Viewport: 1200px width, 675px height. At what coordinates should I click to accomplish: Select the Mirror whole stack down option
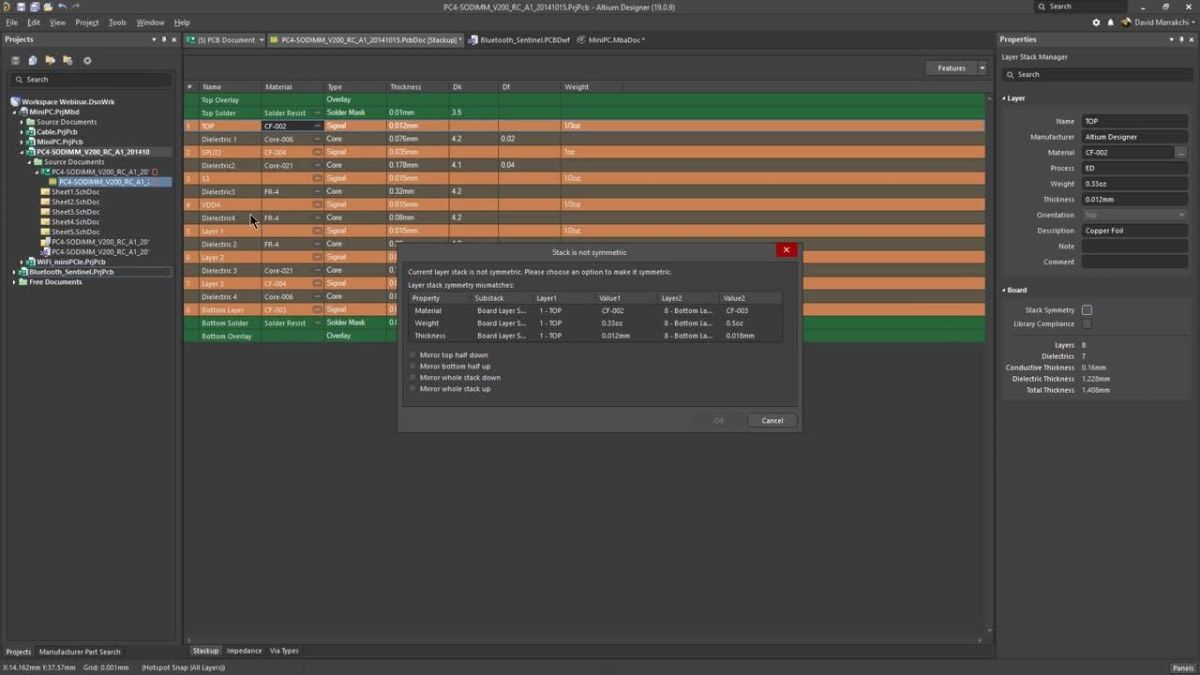tap(412, 378)
